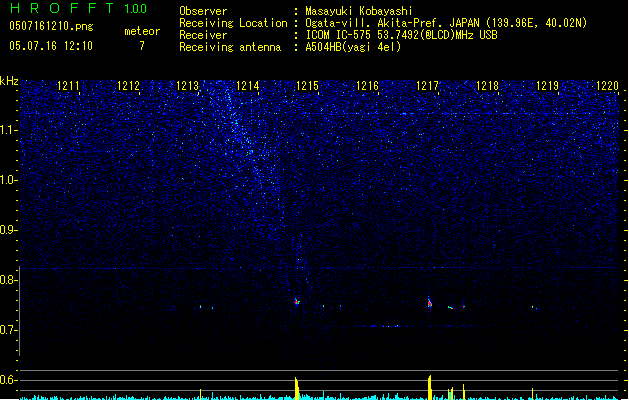The height and width of the screenshot is (400, 629).
Task: Click the Receiving Location label
Action: point(233,23)
